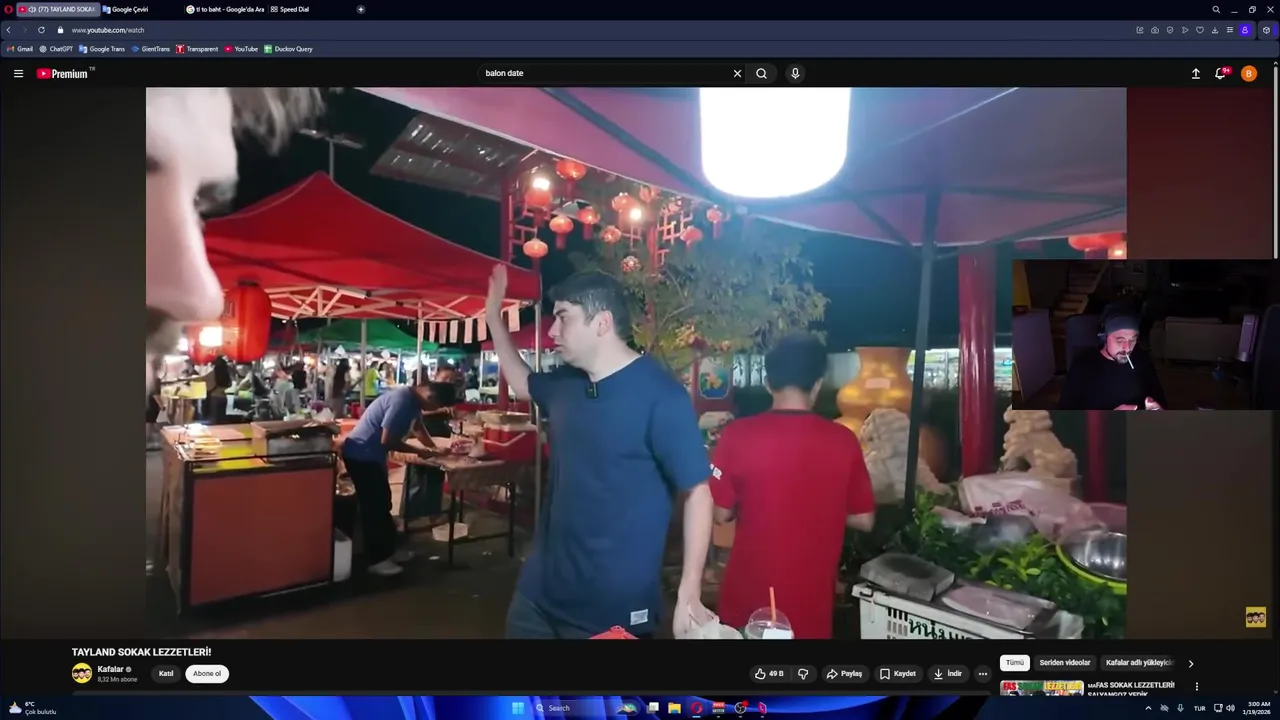
Task: Open YouTube bookmark
Action: (x=241, y=49)
